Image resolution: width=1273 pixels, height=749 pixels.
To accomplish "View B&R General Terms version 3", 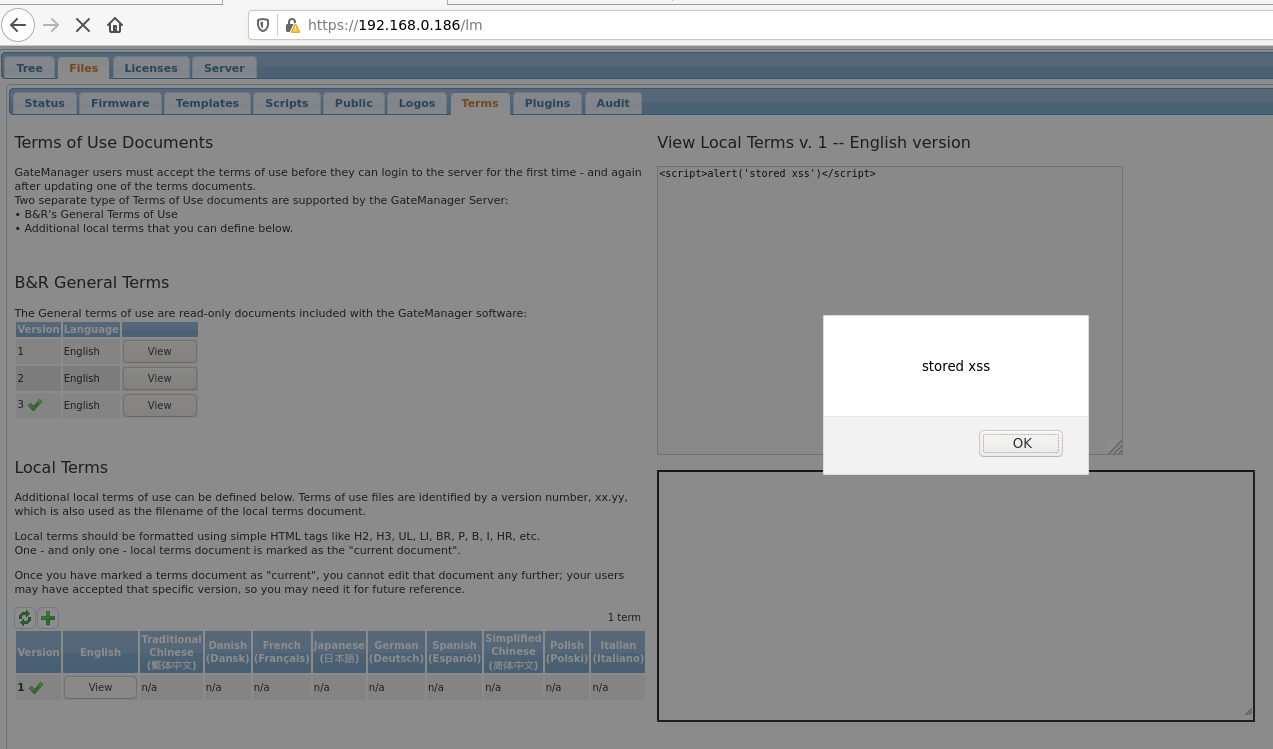I will click(160, 405).
